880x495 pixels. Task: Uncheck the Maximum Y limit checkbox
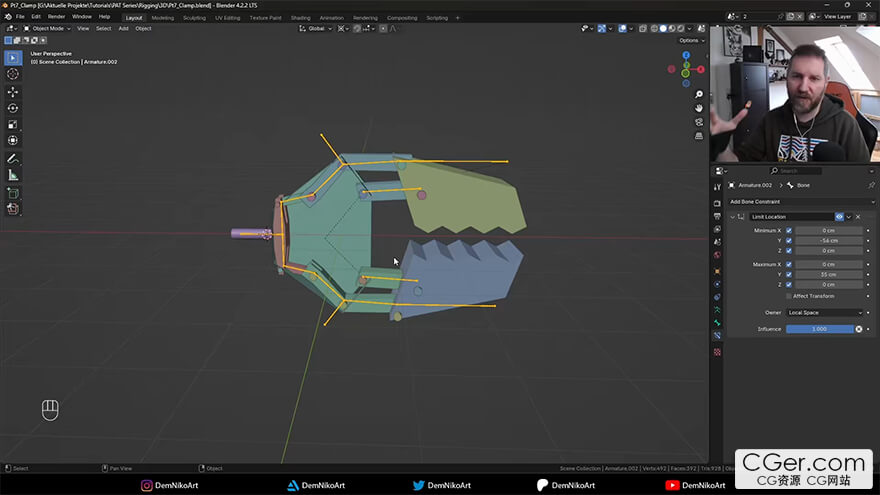pyautogui.click(x=789, y=274)
